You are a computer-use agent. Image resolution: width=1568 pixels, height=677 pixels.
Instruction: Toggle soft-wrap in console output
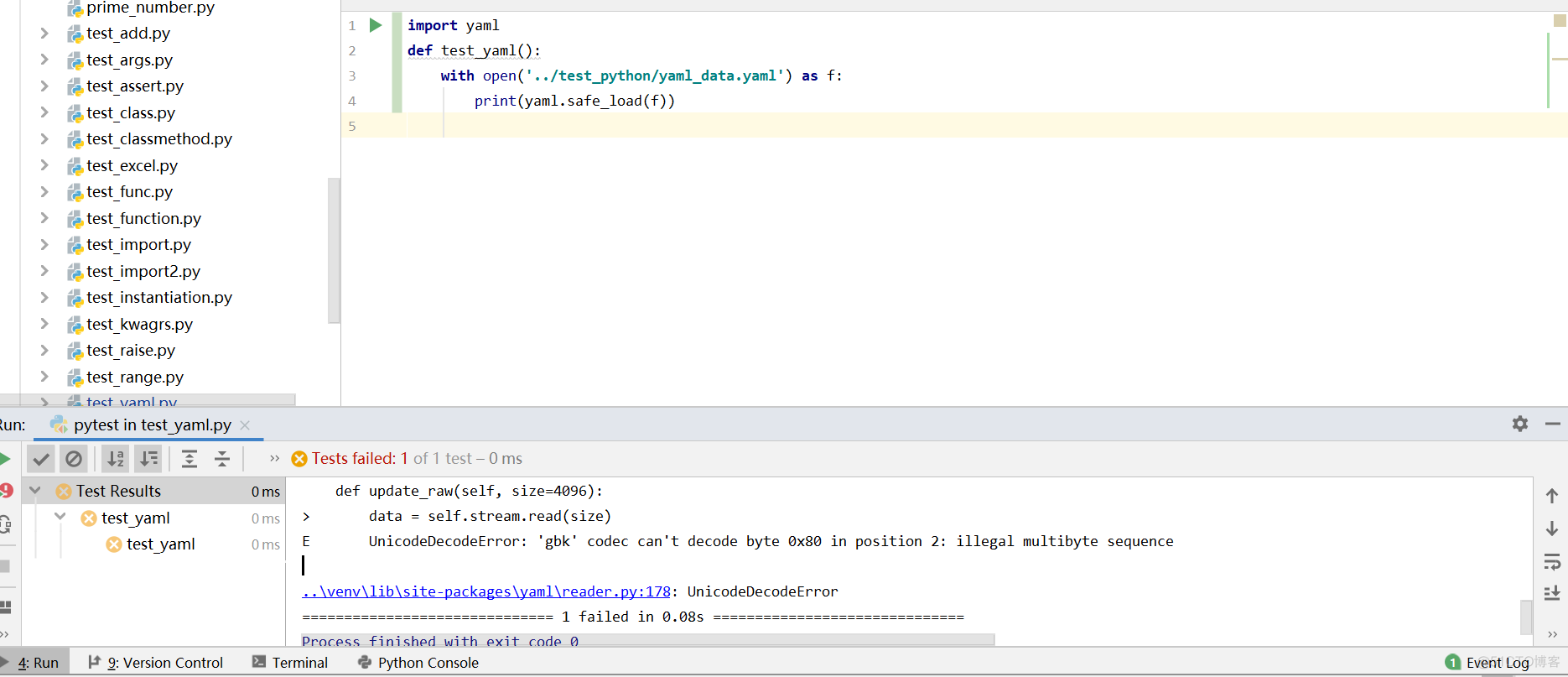coord(1552,561)
